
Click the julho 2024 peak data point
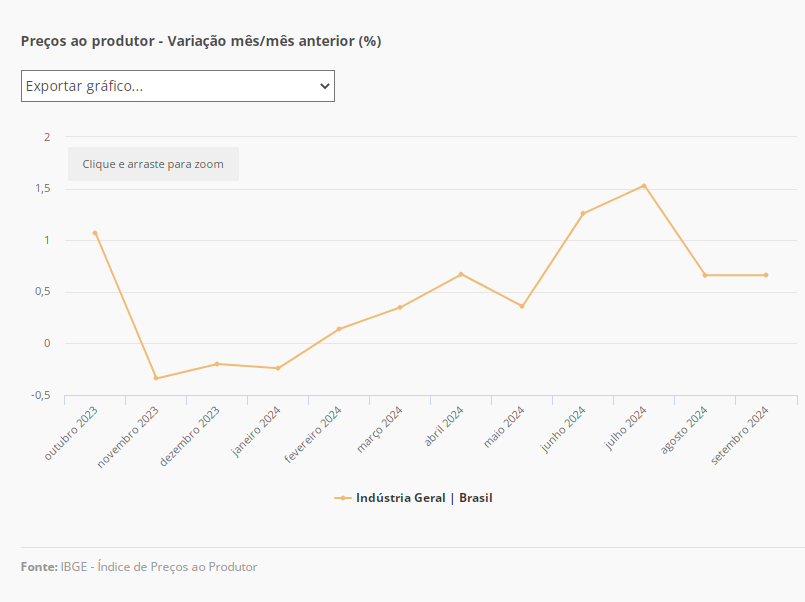(x=644, y=185)
